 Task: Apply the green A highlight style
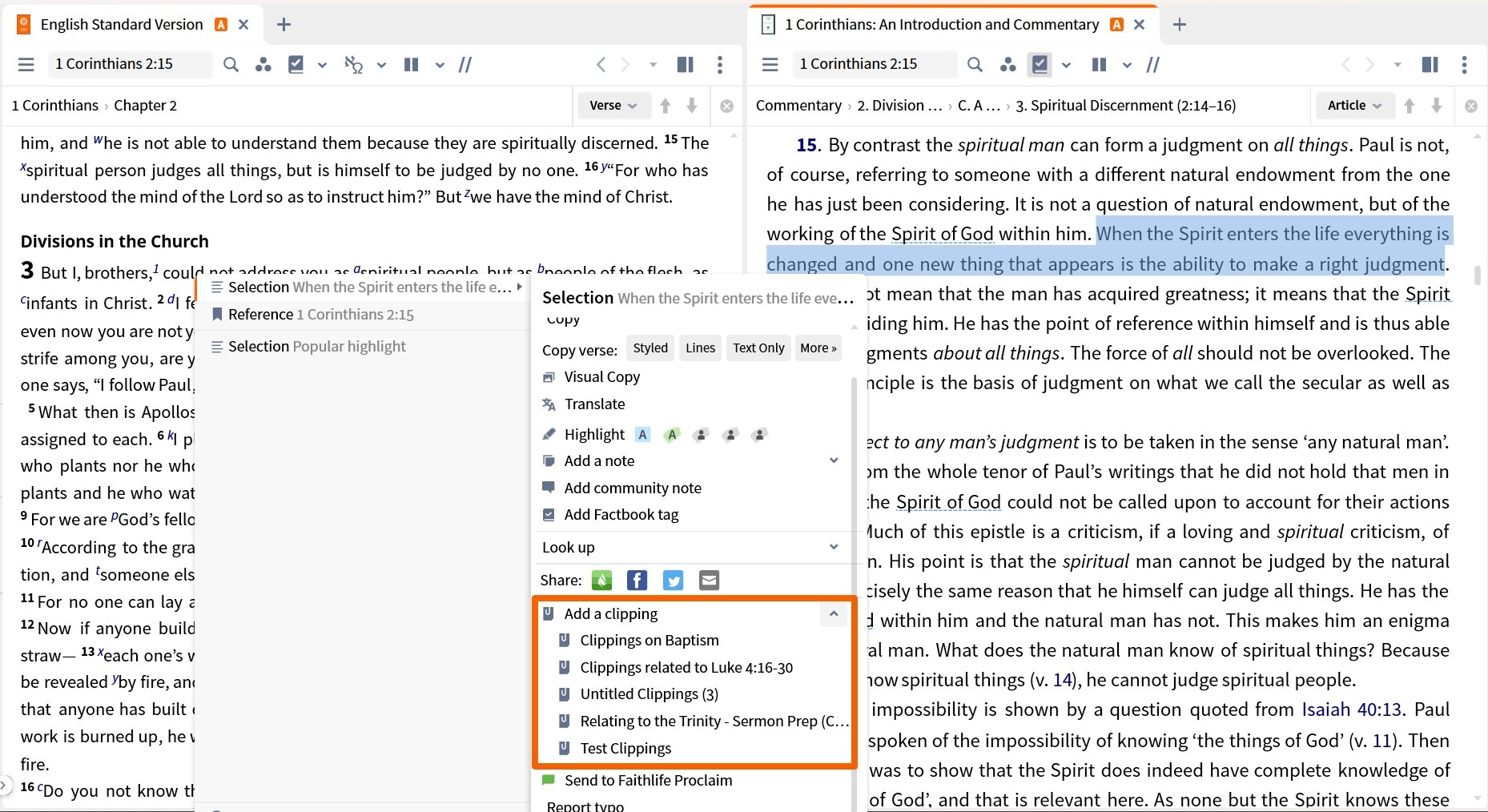point(672,435)
